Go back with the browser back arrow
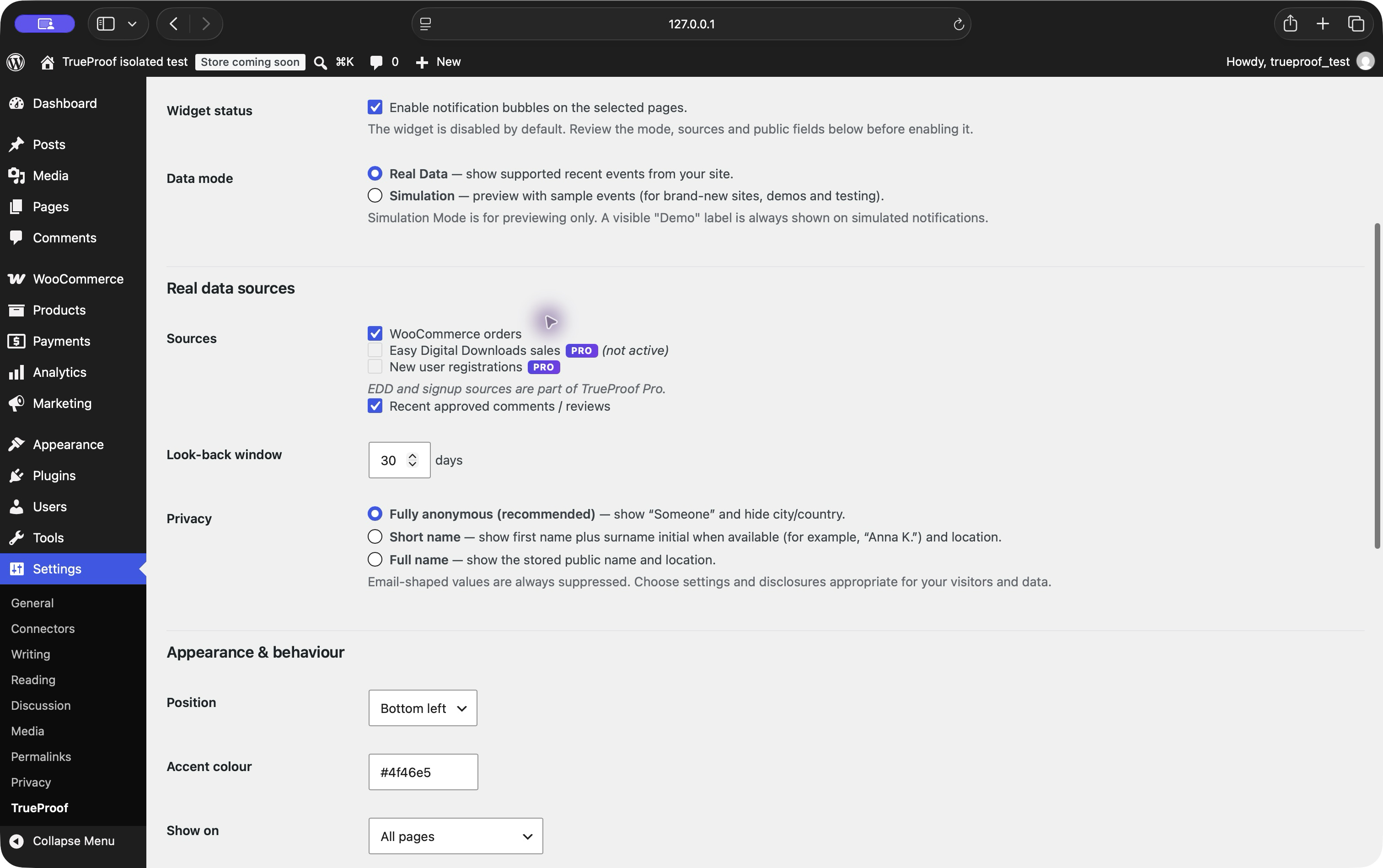This screenshot has height=868, width=1383. (x=173, y=23)
